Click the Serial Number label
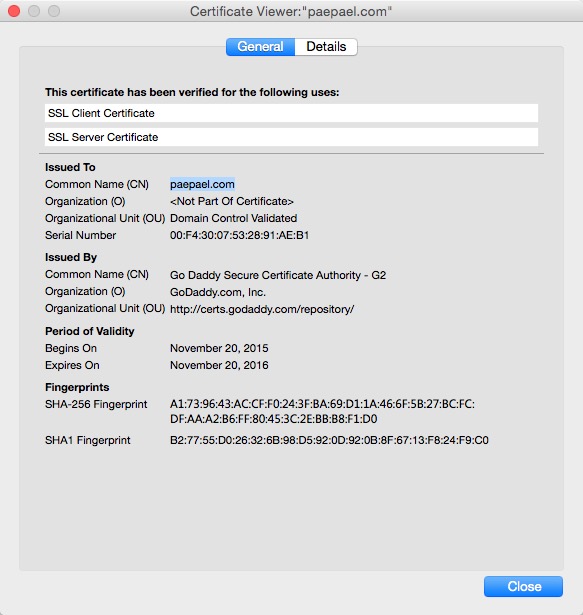Image resolution: width=583 pixels, height=615 pixels. (x=80, y=235)
